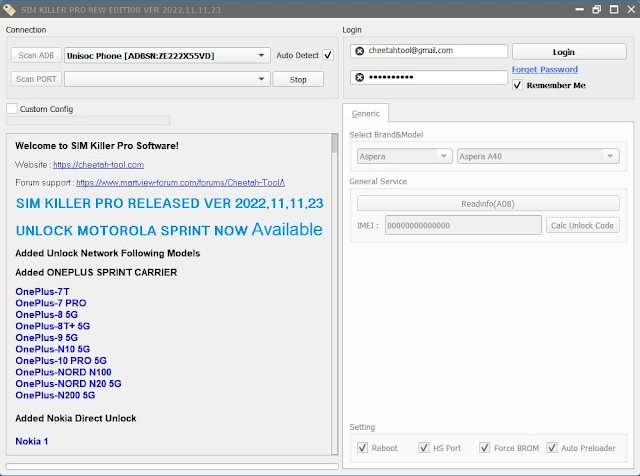
Task: Click the Custom Config progress bar
Action: click(x=88, y=120)
